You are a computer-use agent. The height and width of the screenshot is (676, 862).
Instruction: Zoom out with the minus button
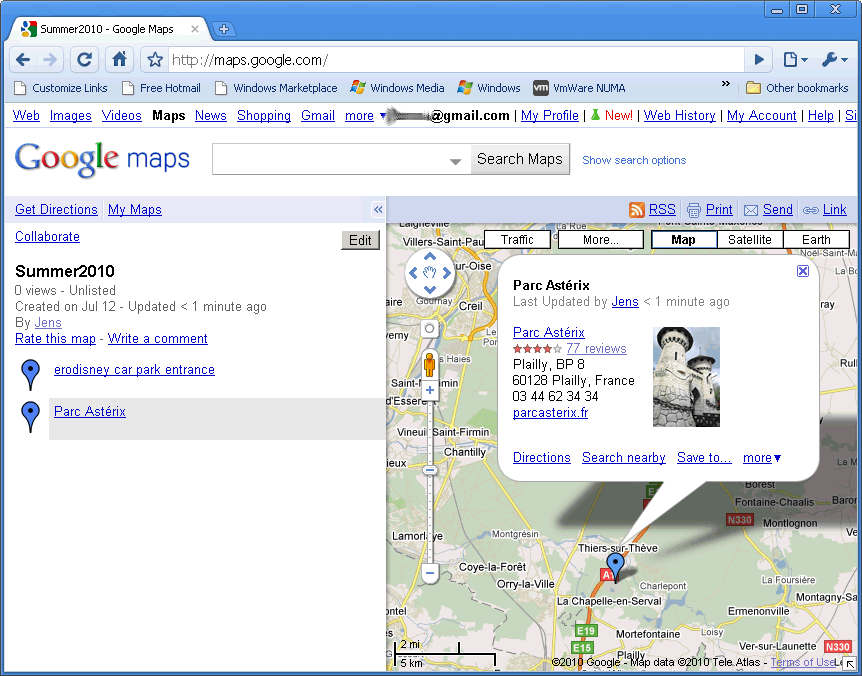(430, 573)
